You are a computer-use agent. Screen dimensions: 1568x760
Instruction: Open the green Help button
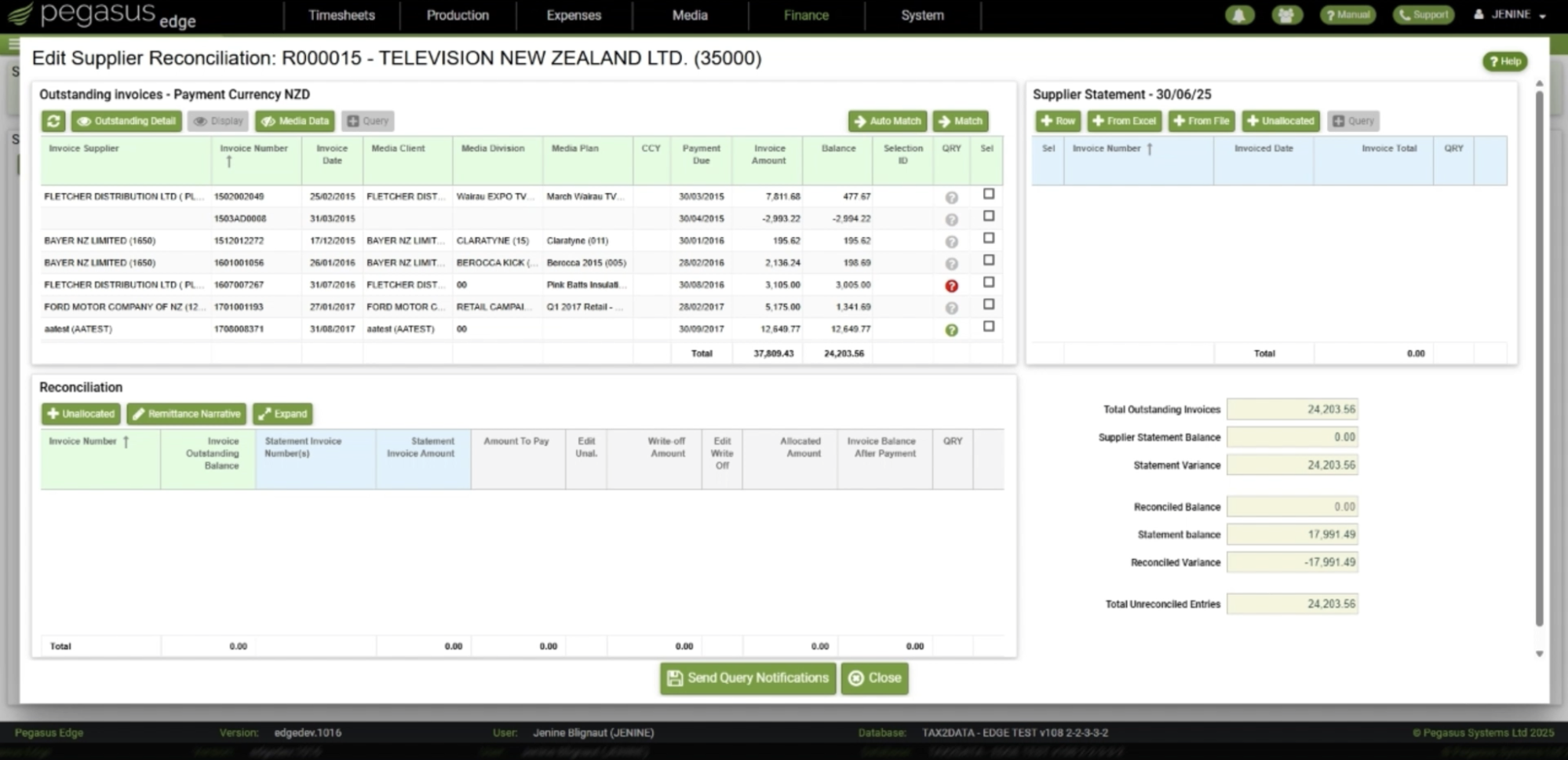[1504, 61]
